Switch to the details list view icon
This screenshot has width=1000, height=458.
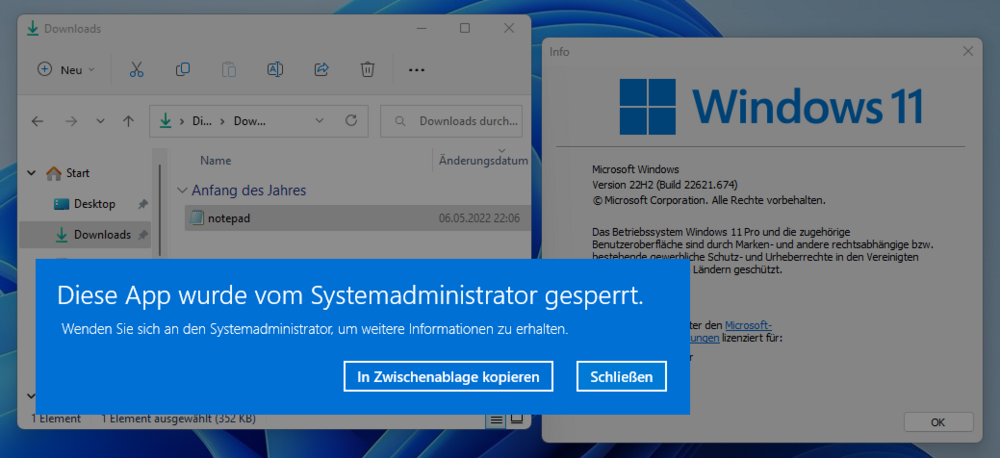pyautogui.click(x=497, y=420)
